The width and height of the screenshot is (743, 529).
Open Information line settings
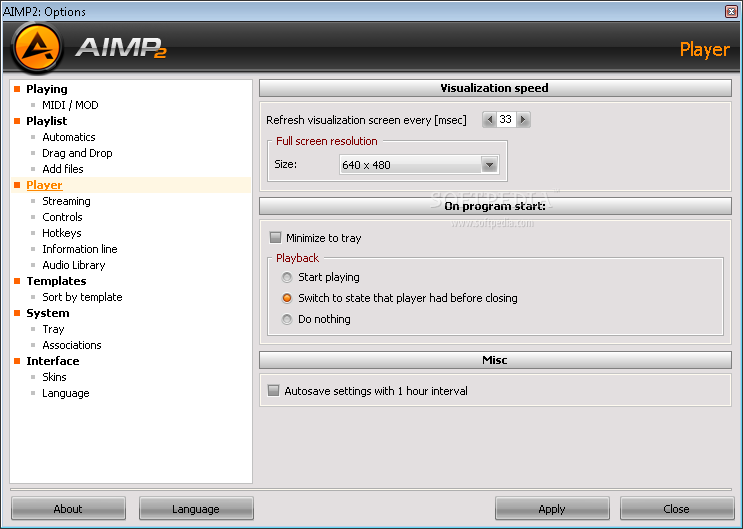pos(80,249)
